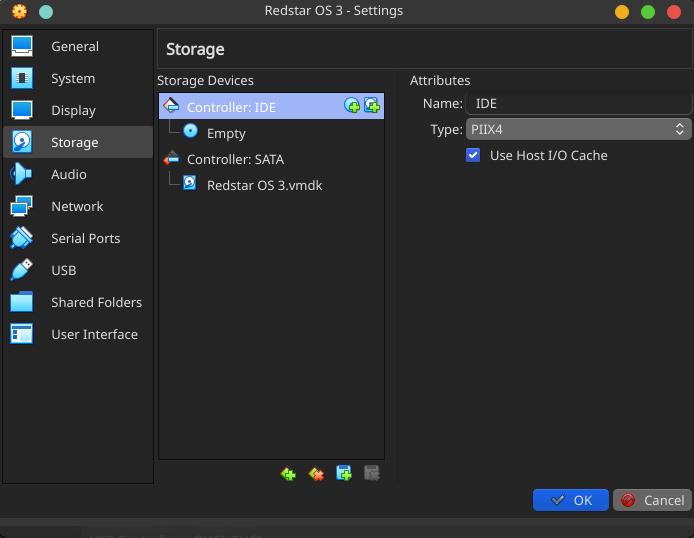Click the teal circle titlebar button

46,12
